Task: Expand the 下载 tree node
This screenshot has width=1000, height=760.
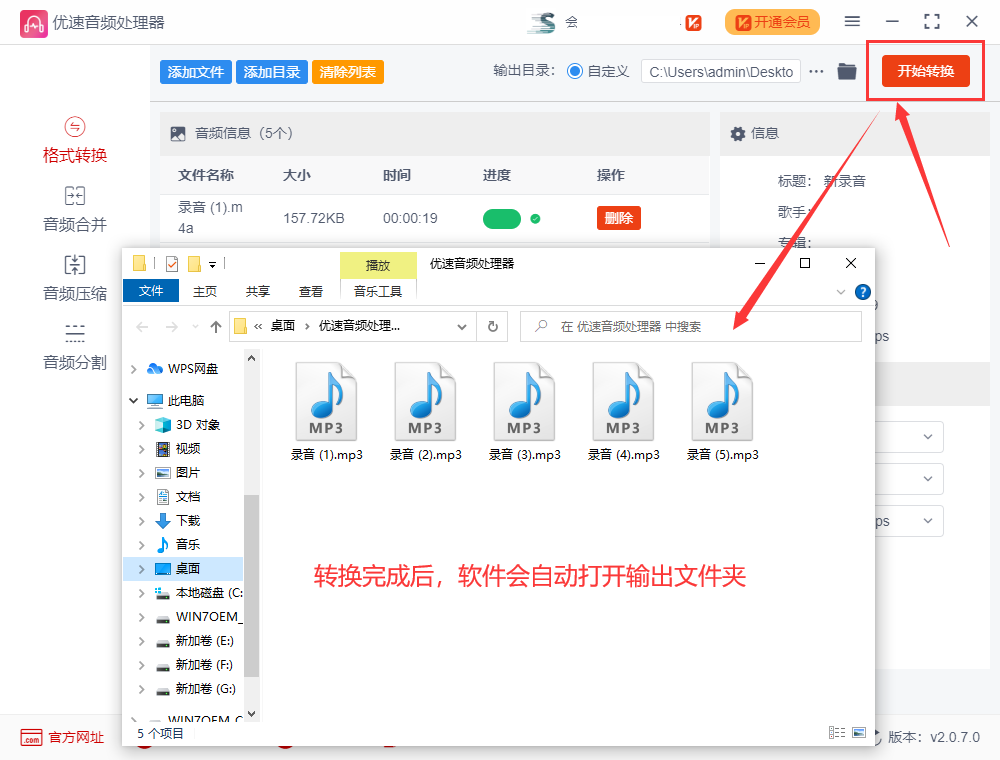Action: tap(142, 522)
